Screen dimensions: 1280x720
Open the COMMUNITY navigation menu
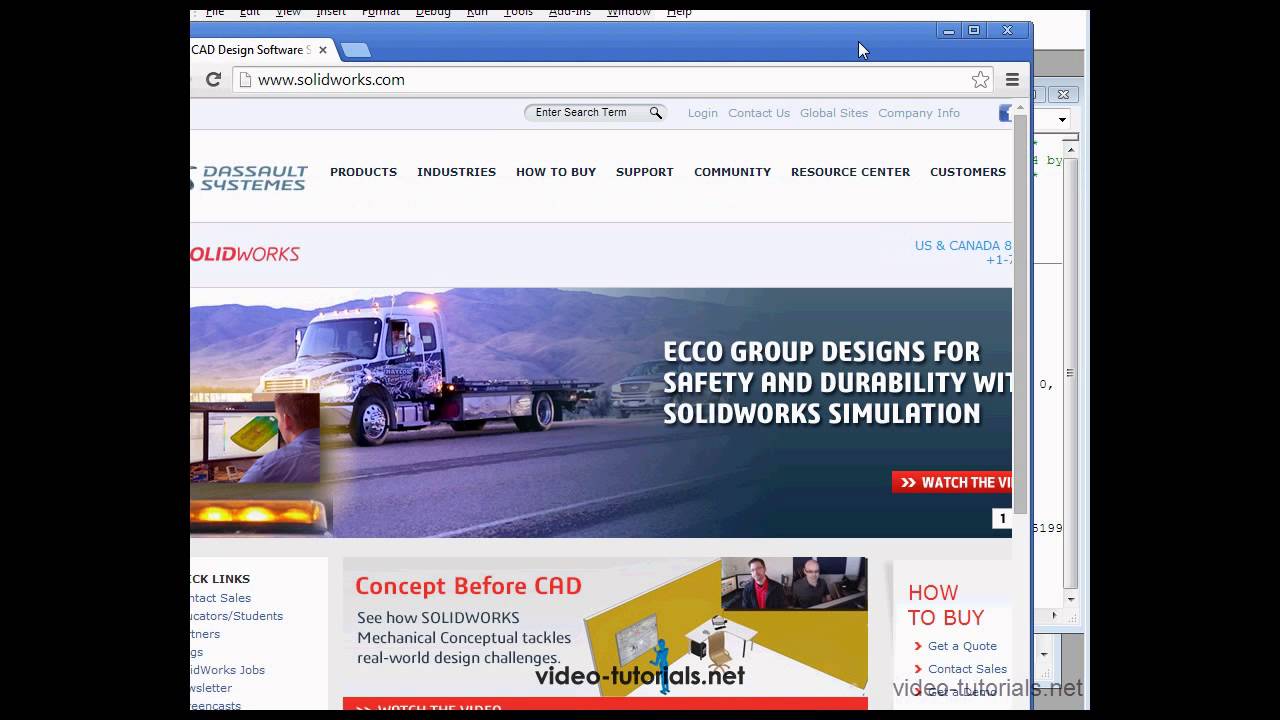point(732,172)
